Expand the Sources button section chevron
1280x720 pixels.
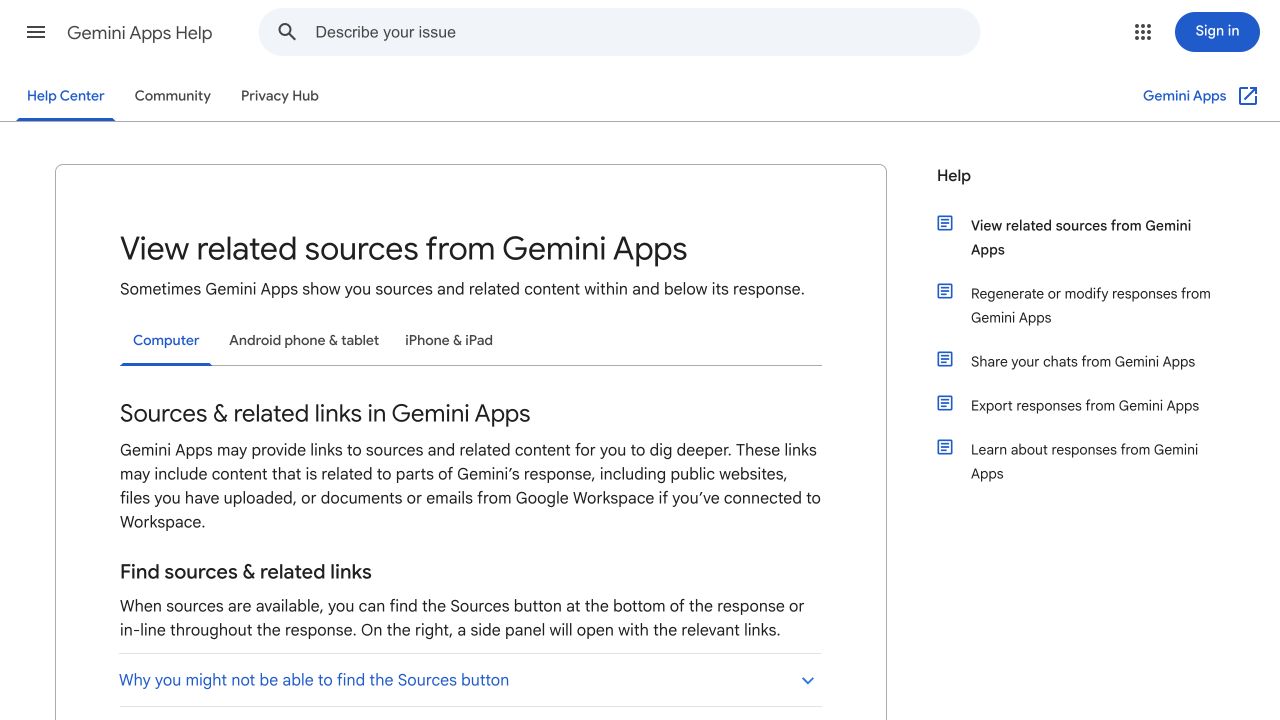click(x=808, y=681)
